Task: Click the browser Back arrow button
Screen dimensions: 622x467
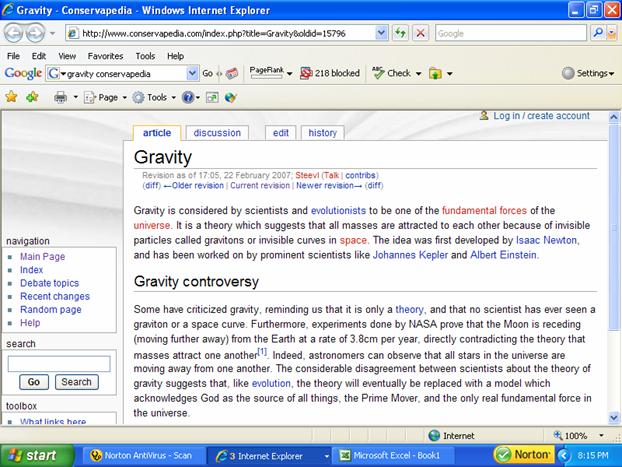Action: pyautogui.click(x=13, y=33)
